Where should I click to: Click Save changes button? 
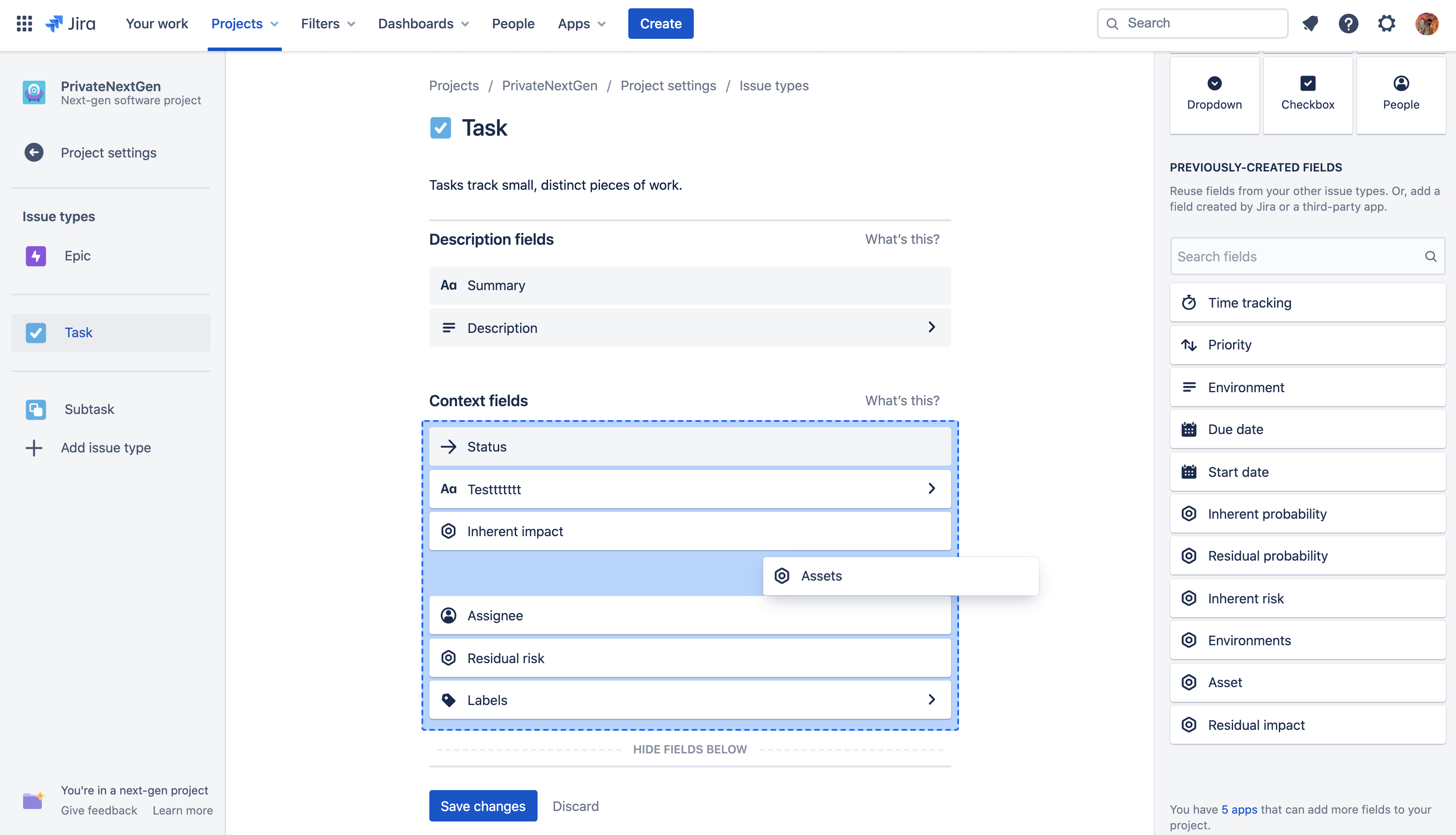coord(483,806)
